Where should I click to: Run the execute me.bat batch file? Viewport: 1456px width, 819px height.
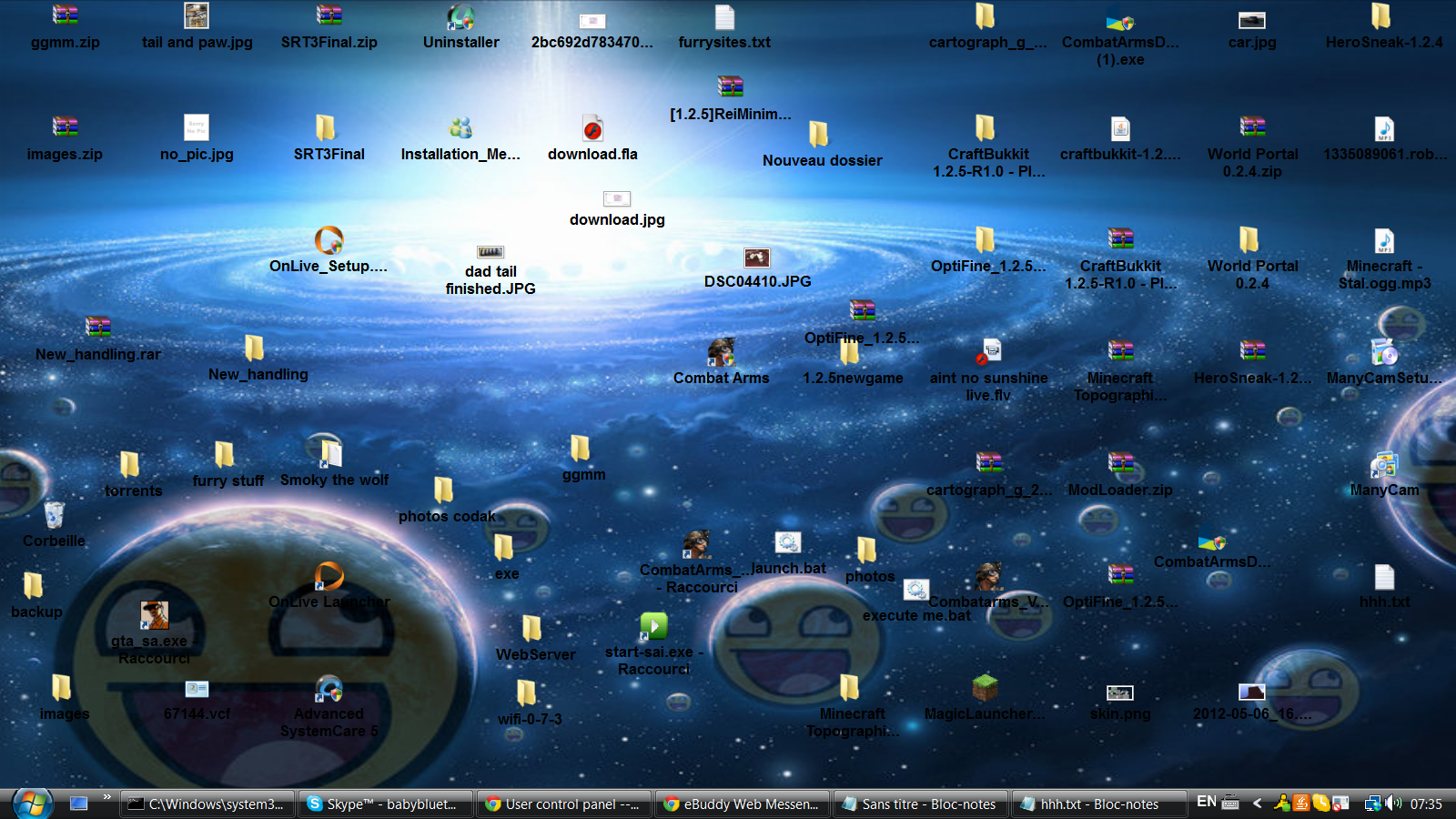point(915,590)
